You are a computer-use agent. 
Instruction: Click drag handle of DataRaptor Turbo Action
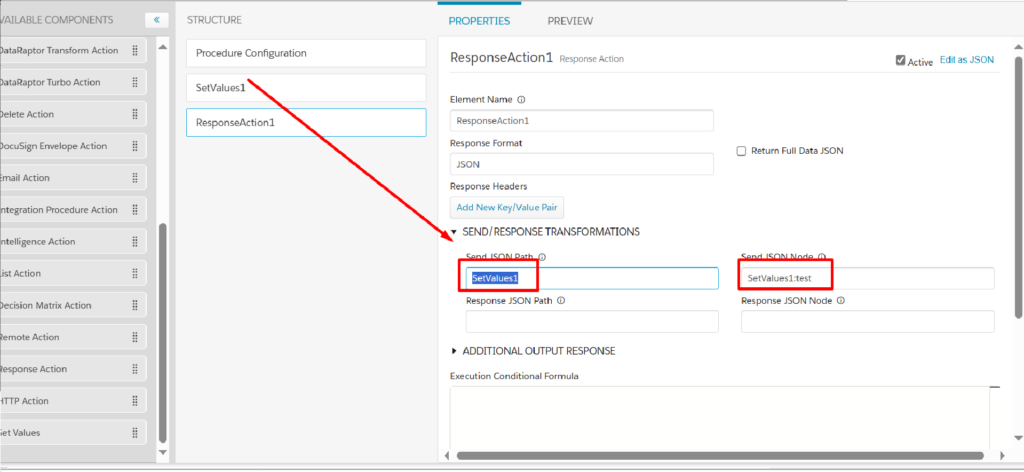tap(135, 82)
